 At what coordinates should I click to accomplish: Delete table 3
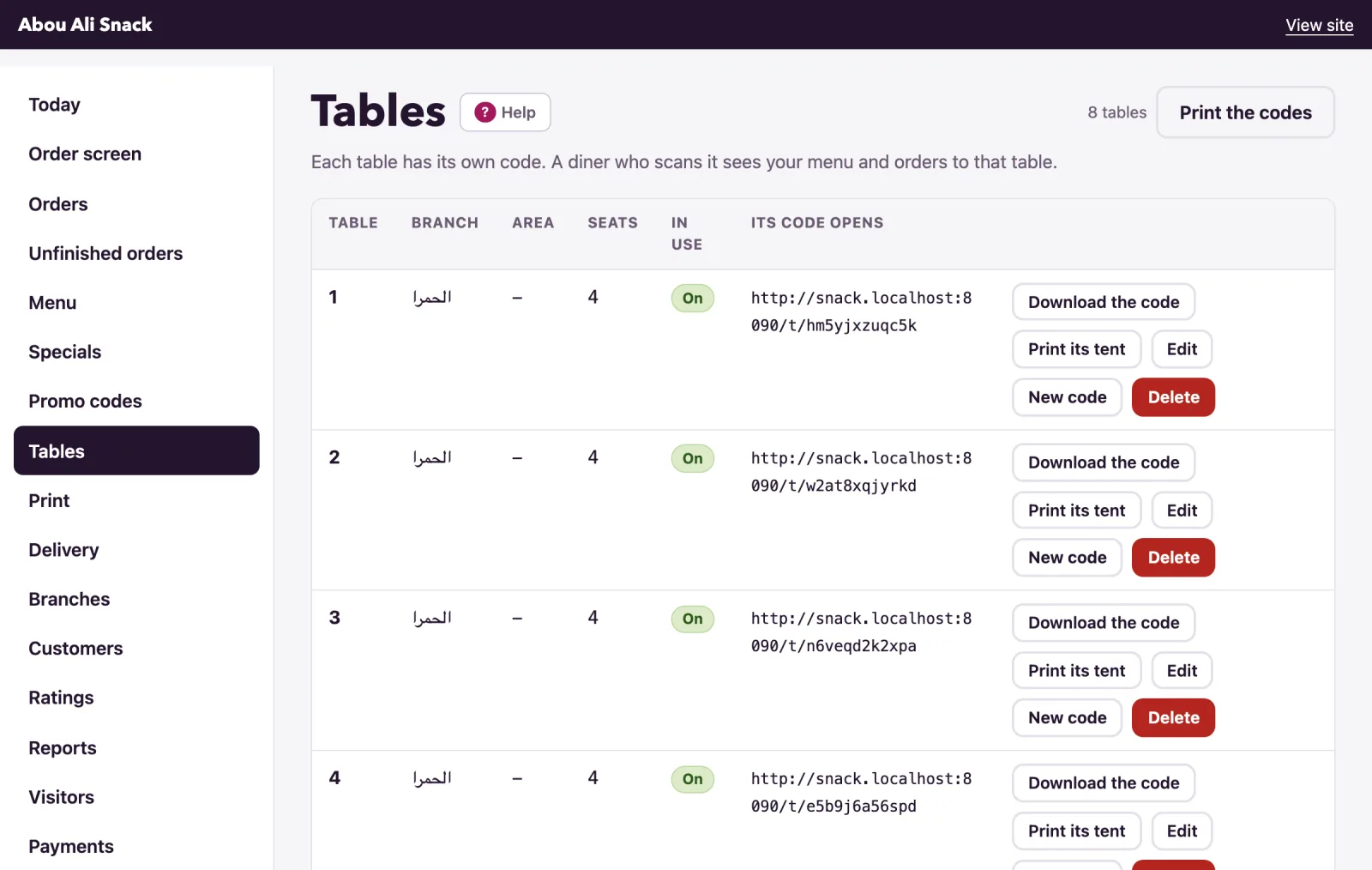(x=1173, y=718)
